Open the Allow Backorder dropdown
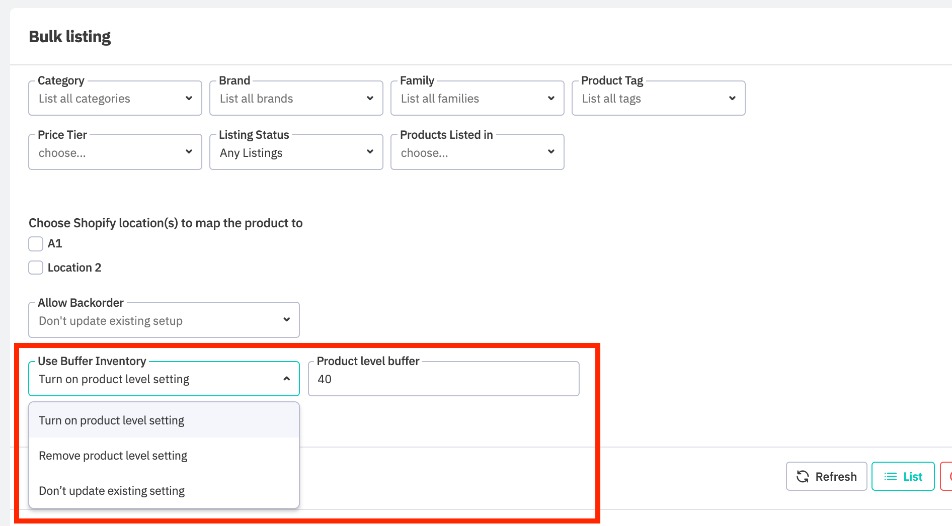Image resolution: width=952 pixels, height=526 pixels. pyautogui.click(x=164, y=321)
